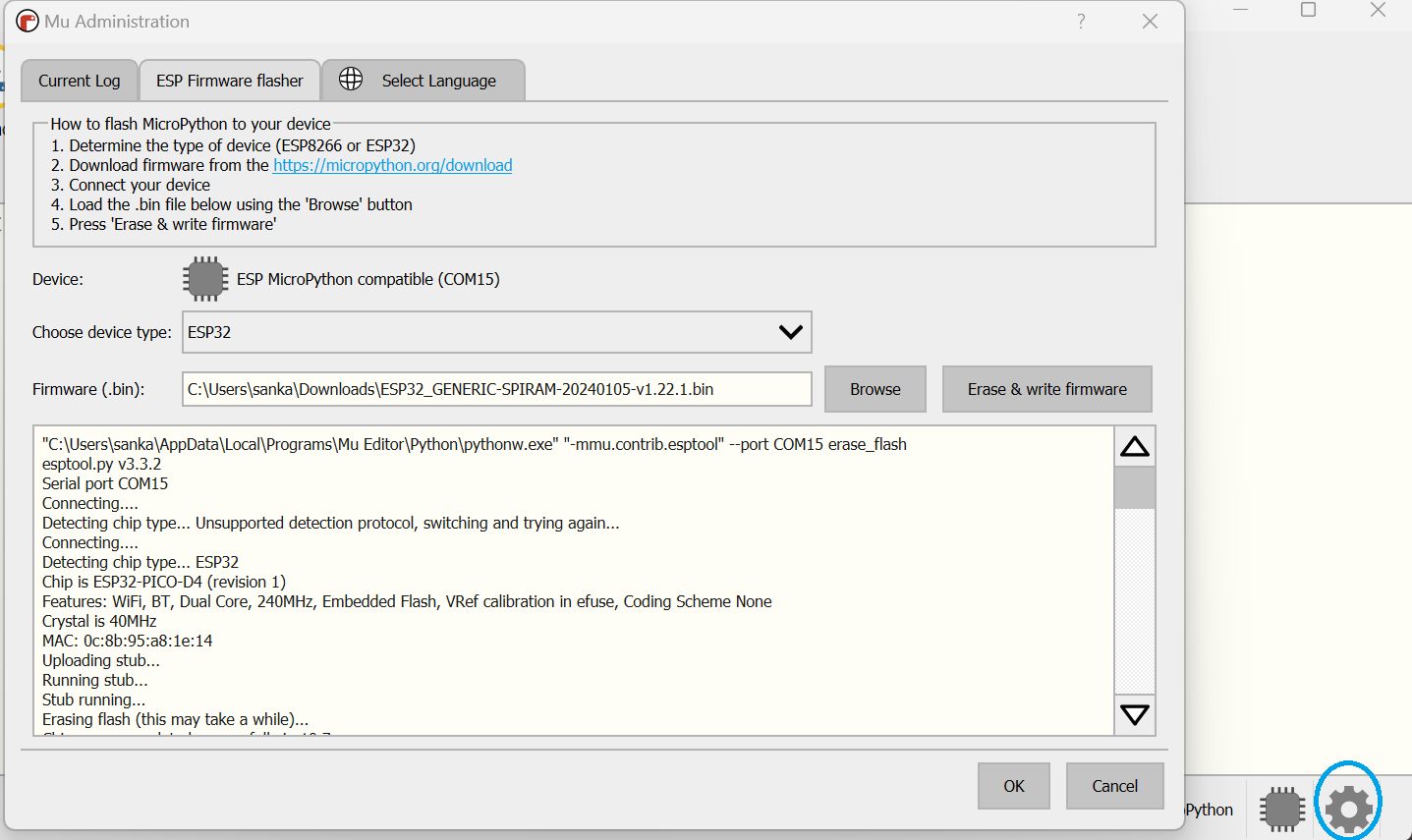Switch to ESP Firmware flasher tab
1412x840 pixels.
(x=230, y=81)
